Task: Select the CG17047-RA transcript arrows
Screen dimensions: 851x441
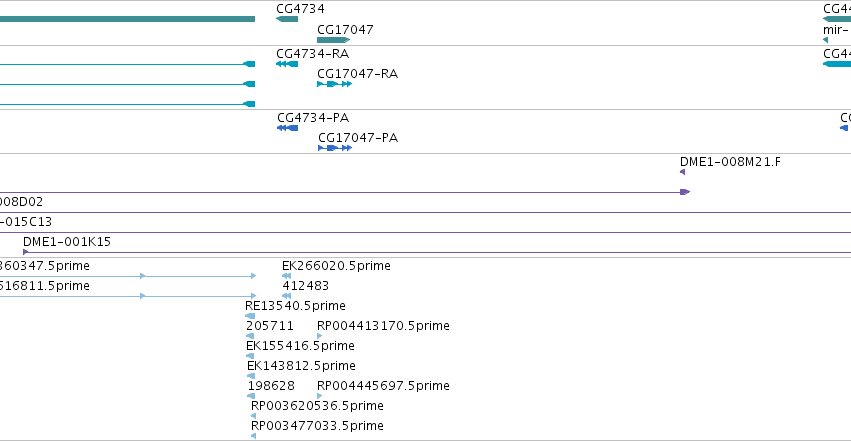Action: click(334, 84)
